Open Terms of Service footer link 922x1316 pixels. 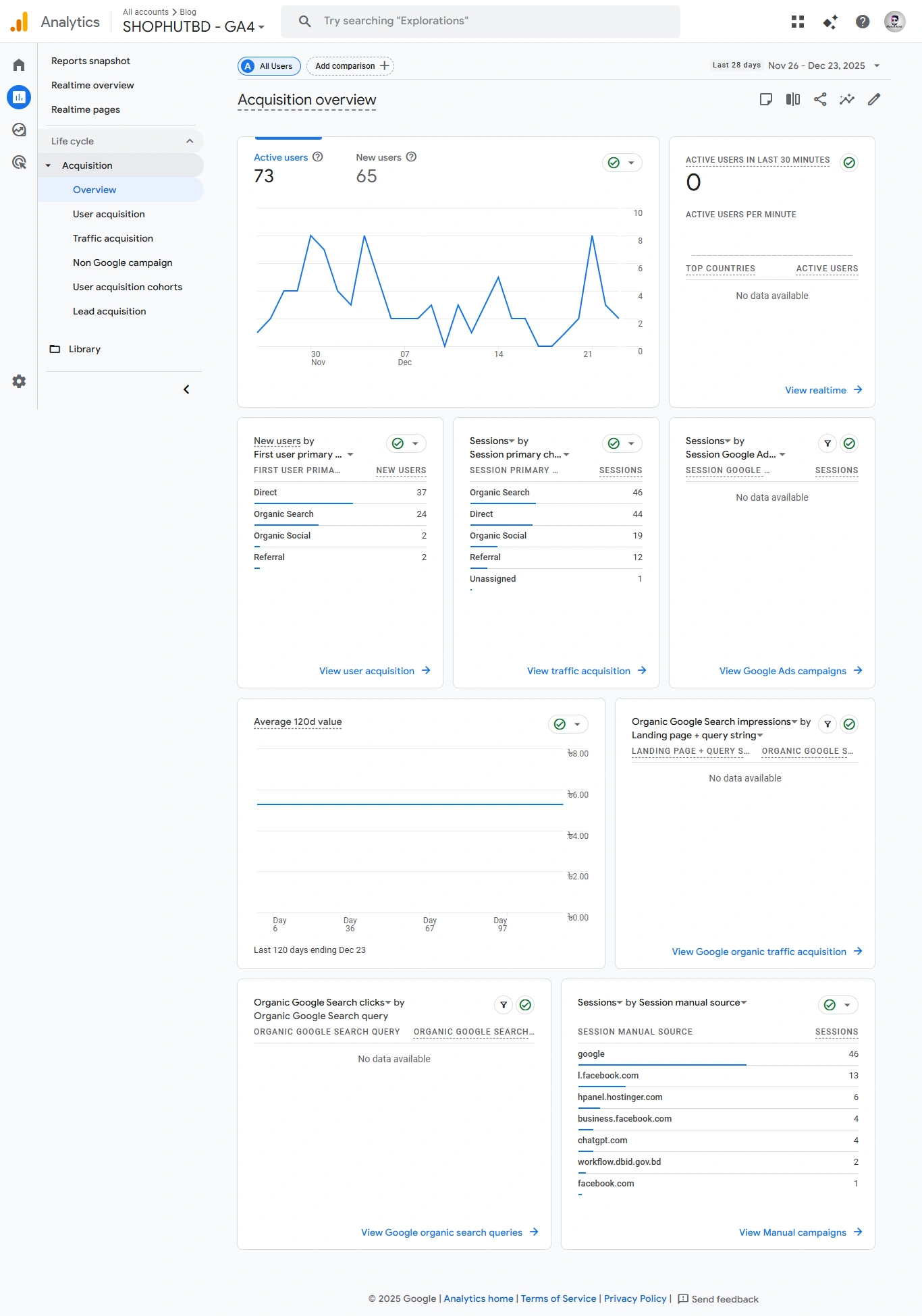tap(558, 1298)
